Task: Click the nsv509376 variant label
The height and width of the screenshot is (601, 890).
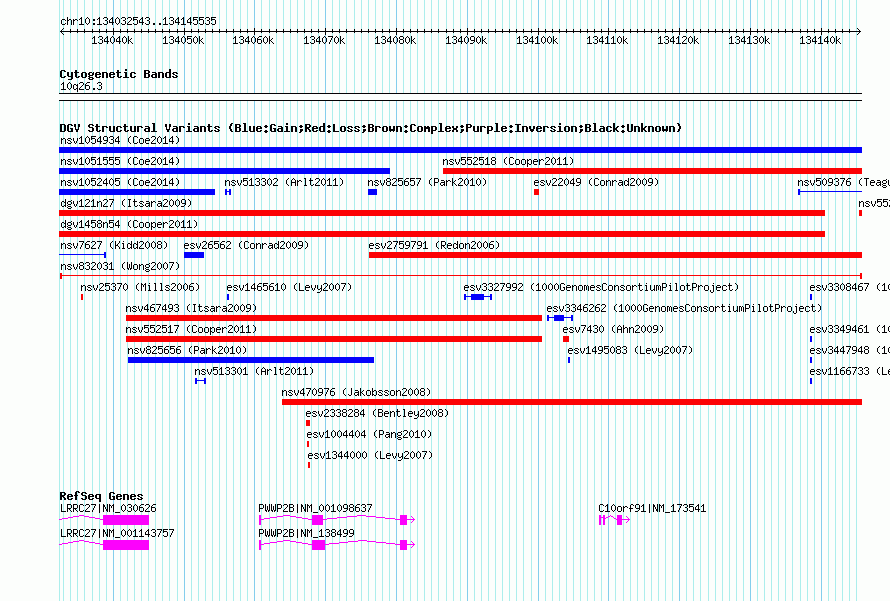Action: [843, 182]
